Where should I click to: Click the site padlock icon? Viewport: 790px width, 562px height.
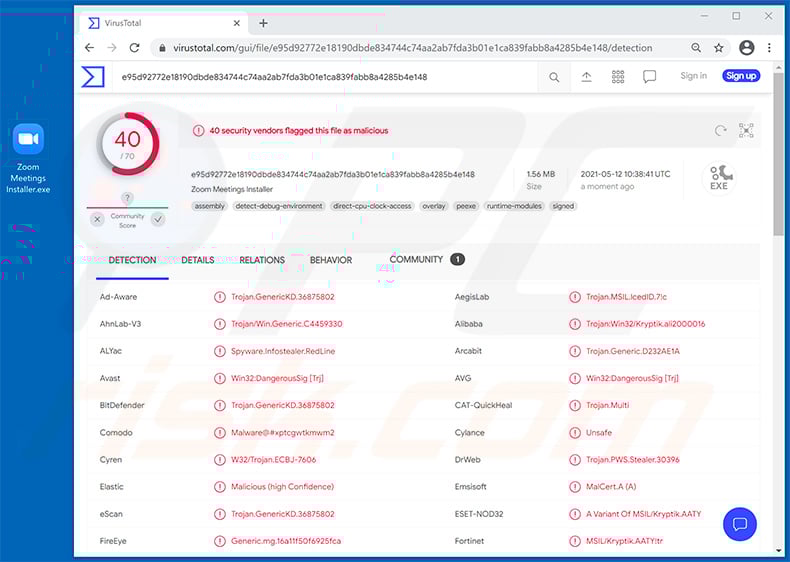(162, 48)
